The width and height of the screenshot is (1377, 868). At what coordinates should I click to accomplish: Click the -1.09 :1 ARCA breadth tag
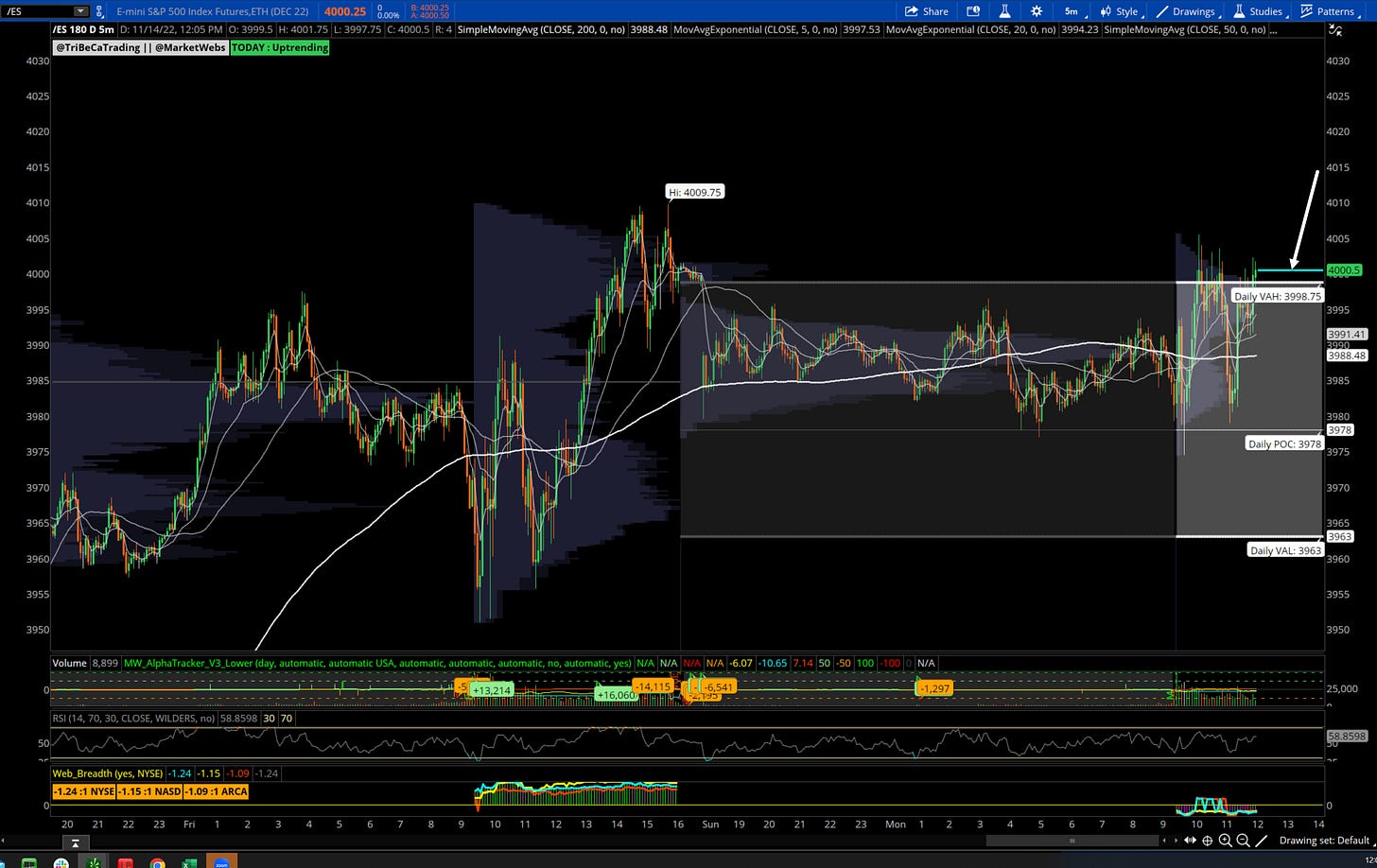click(216, 791)
